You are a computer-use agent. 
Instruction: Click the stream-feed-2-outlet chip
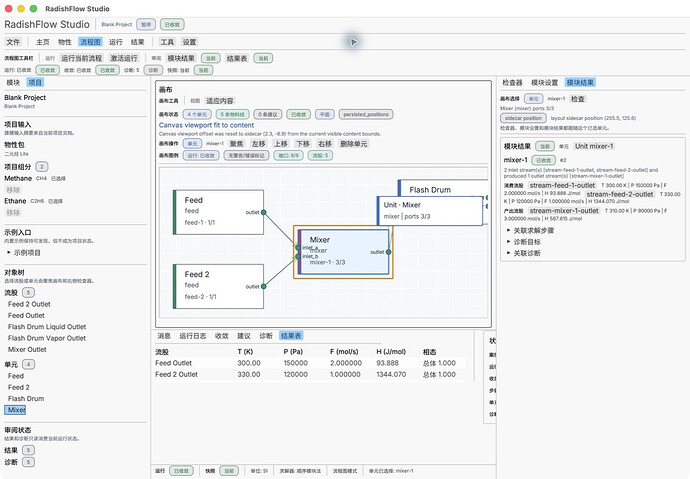tap(620, 194)
